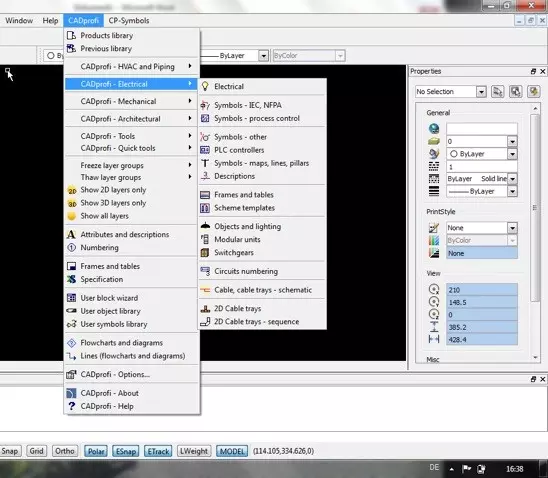Toggle Snap mode in status bar
Image resolution: width=548 pixels, height=478 pixels.
coord(10,451)
